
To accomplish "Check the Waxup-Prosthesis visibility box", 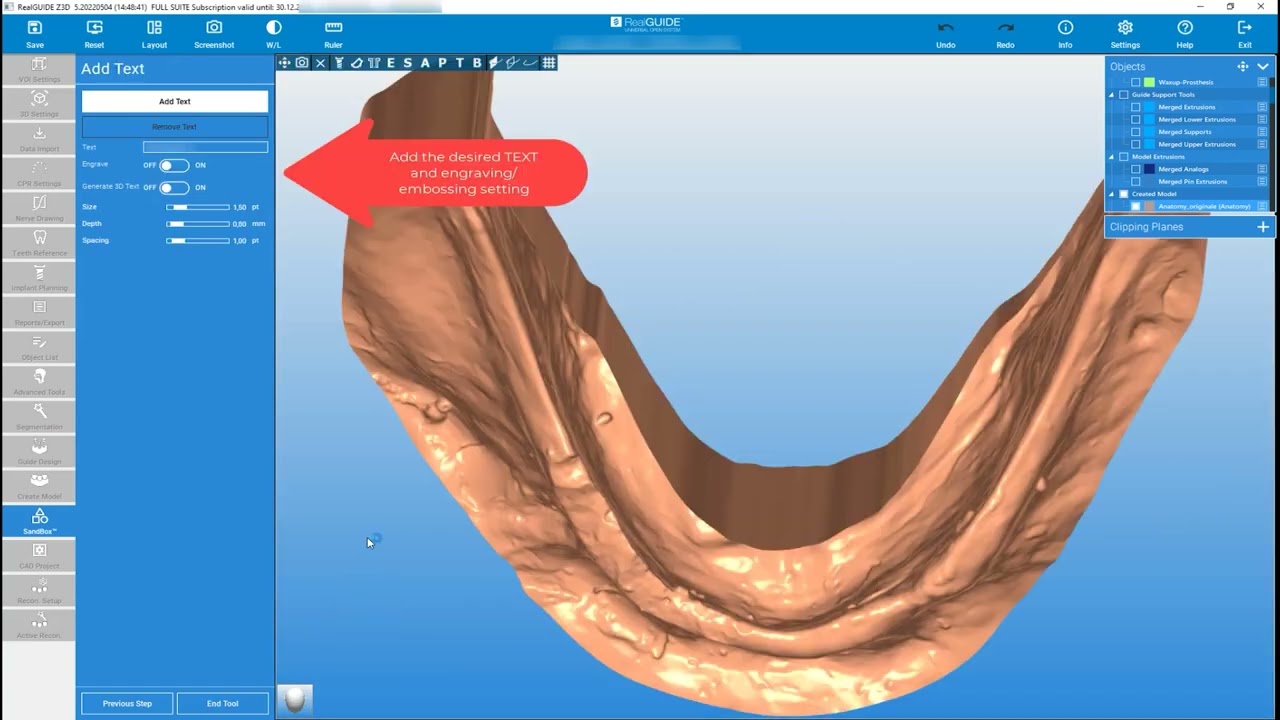I will 1136,82.
